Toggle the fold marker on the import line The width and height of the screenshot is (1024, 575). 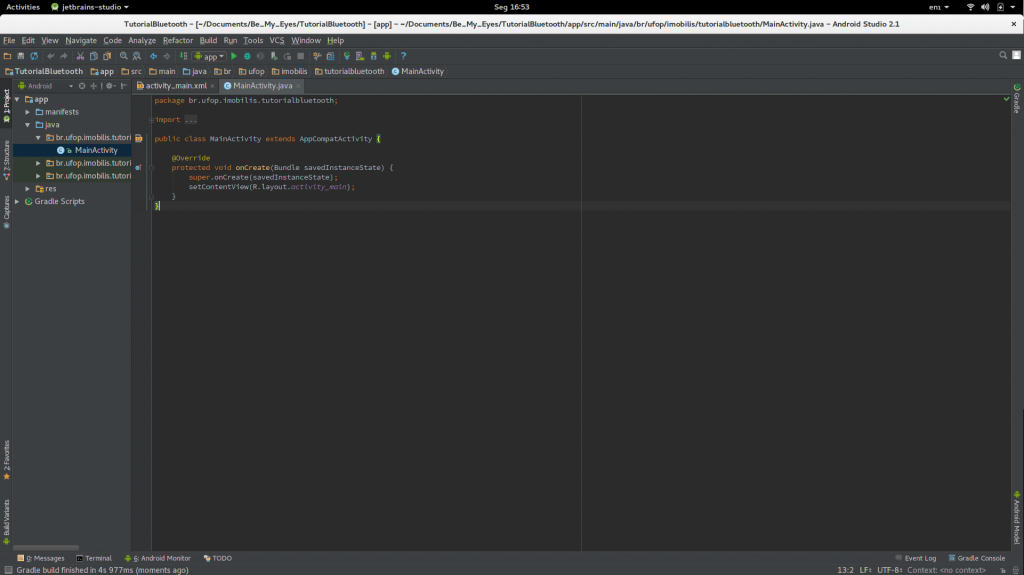(x=151, y=120)
